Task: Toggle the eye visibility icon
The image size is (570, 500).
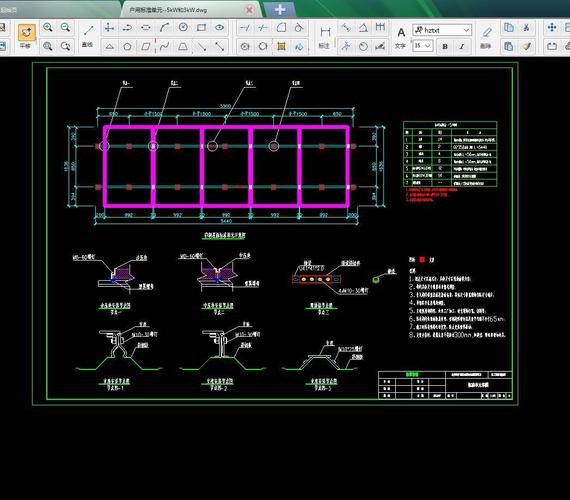Action: pos(219,28)
